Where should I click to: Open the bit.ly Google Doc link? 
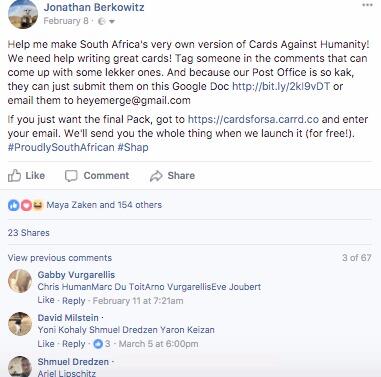[x=281, y=86]
